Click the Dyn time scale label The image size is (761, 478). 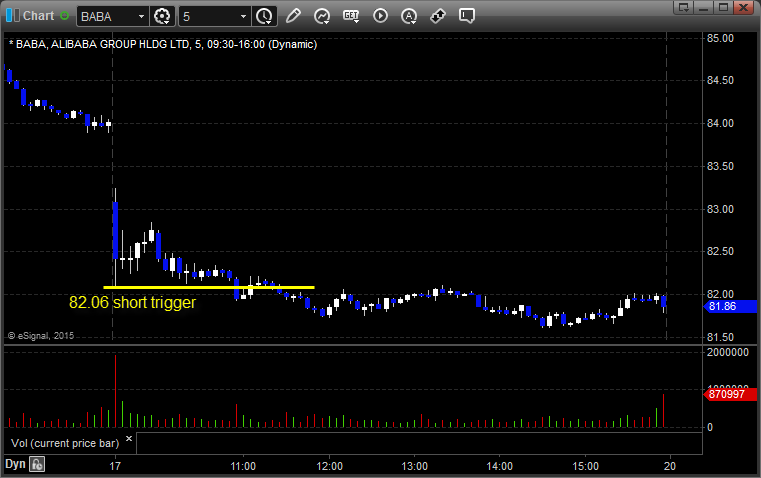[15, 464]
